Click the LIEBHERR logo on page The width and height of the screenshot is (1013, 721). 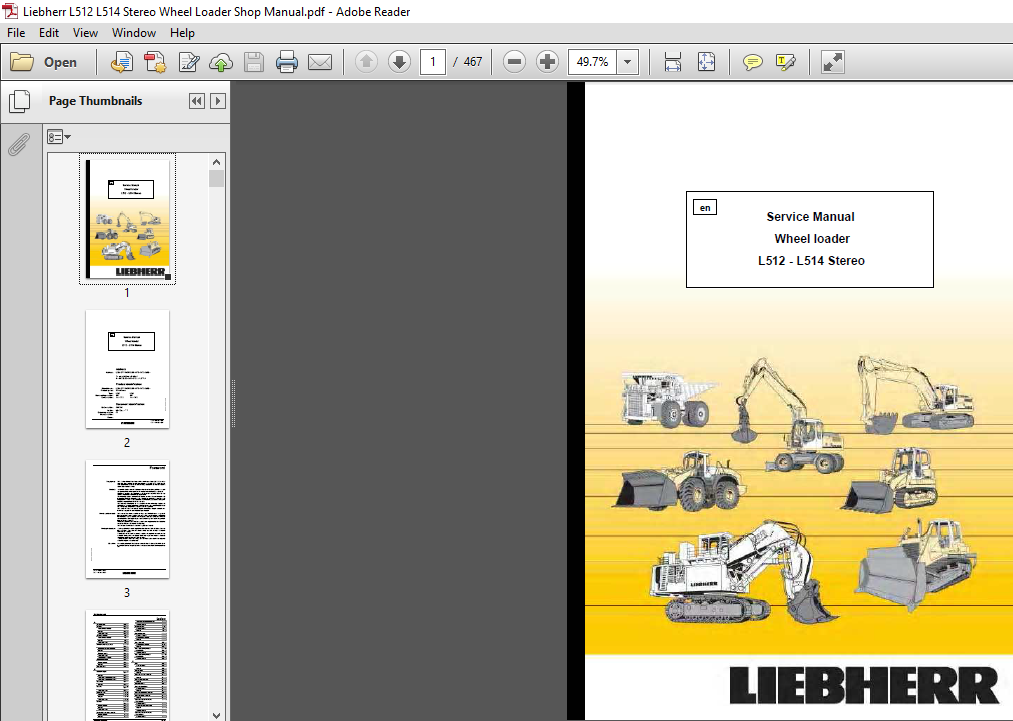point(864,685)
